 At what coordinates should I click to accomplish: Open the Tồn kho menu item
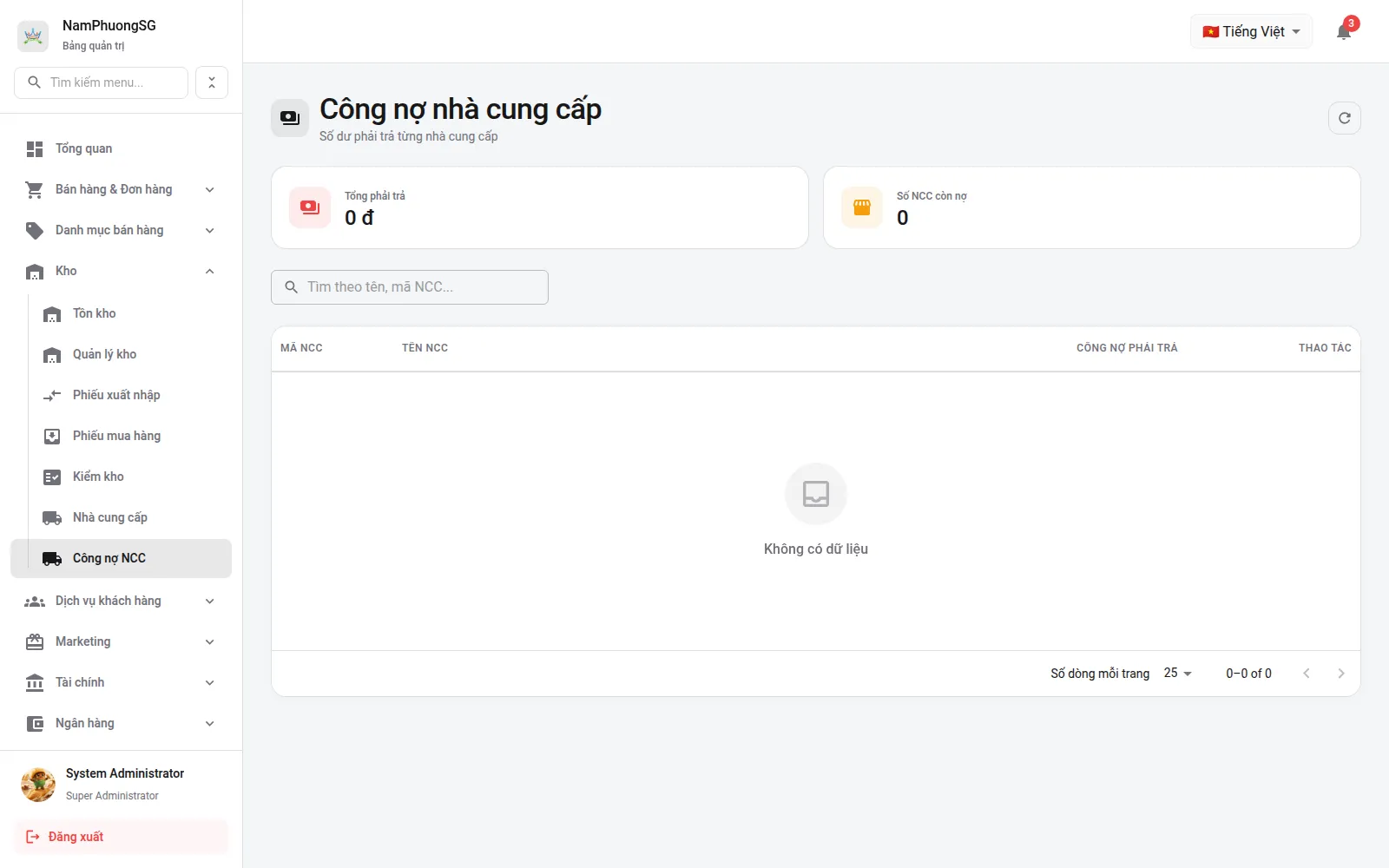[x=121, y=313]
